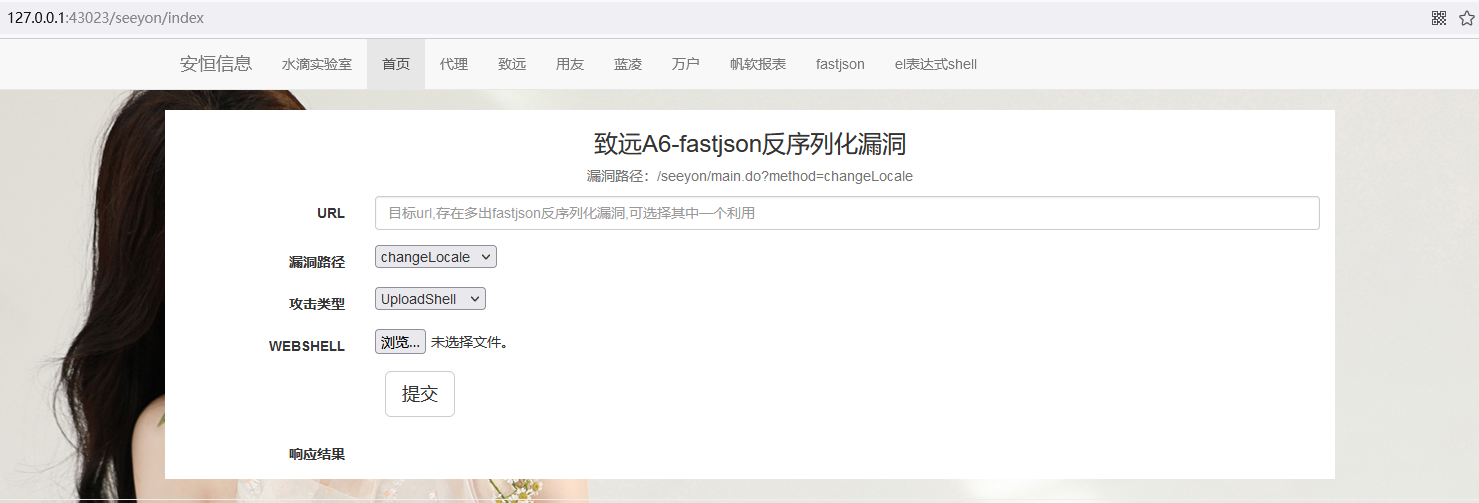Image resolution: width=1479 pixels, height=503 pixels.
Task: Click the 响应结果 label
Action: pyautogui.click(x=317, y=454)
